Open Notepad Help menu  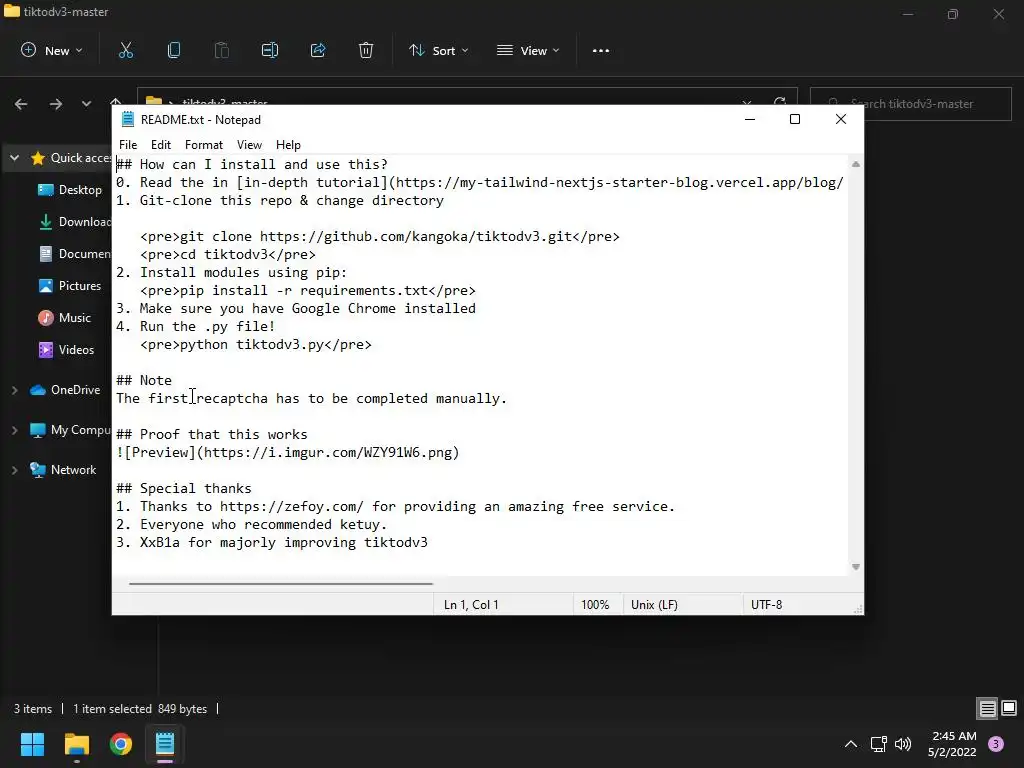click(x=288, y=145)
